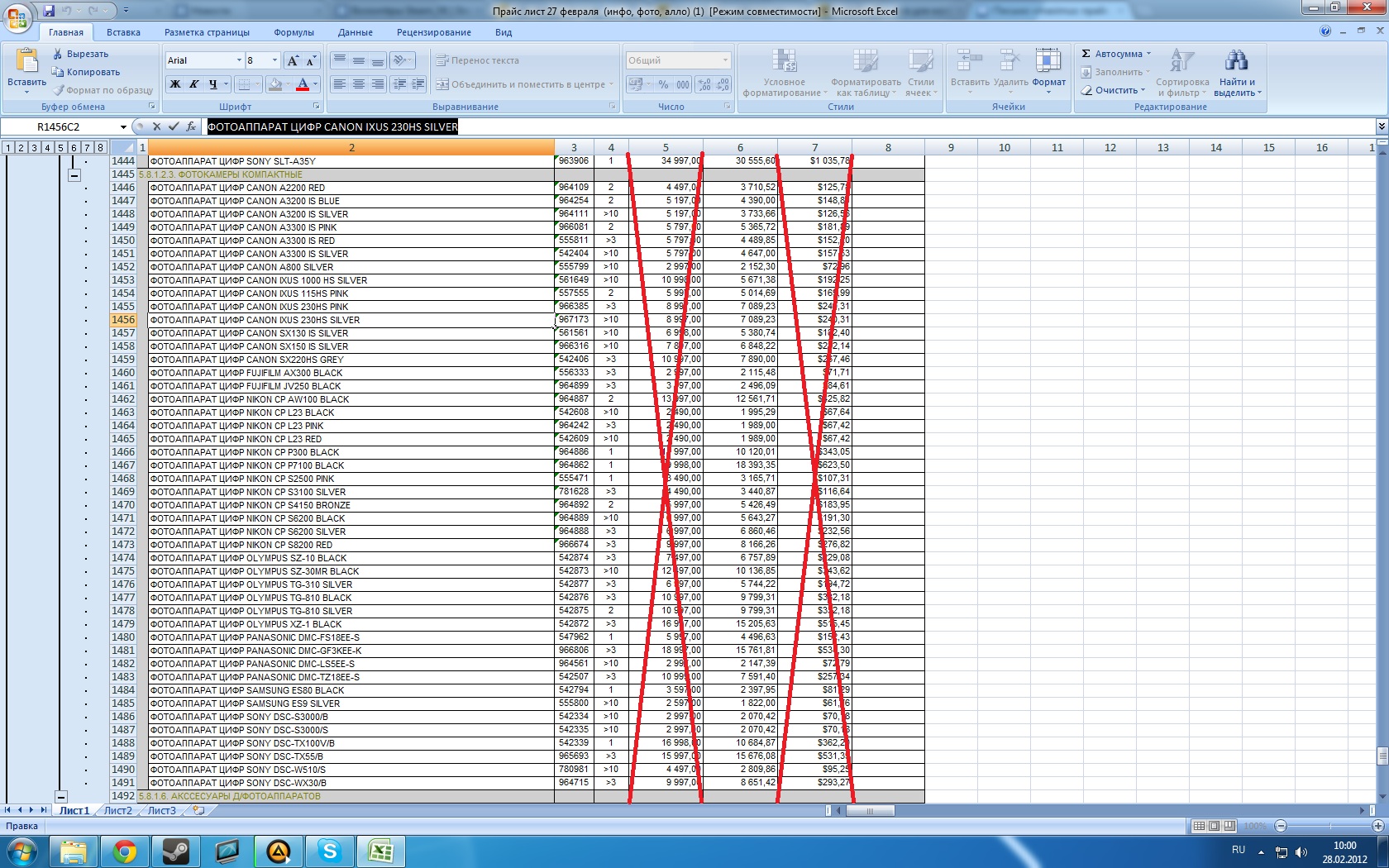This screenshot has height=868, width=1389.
Task: Click the Office button logo
Action: [17, 18]
